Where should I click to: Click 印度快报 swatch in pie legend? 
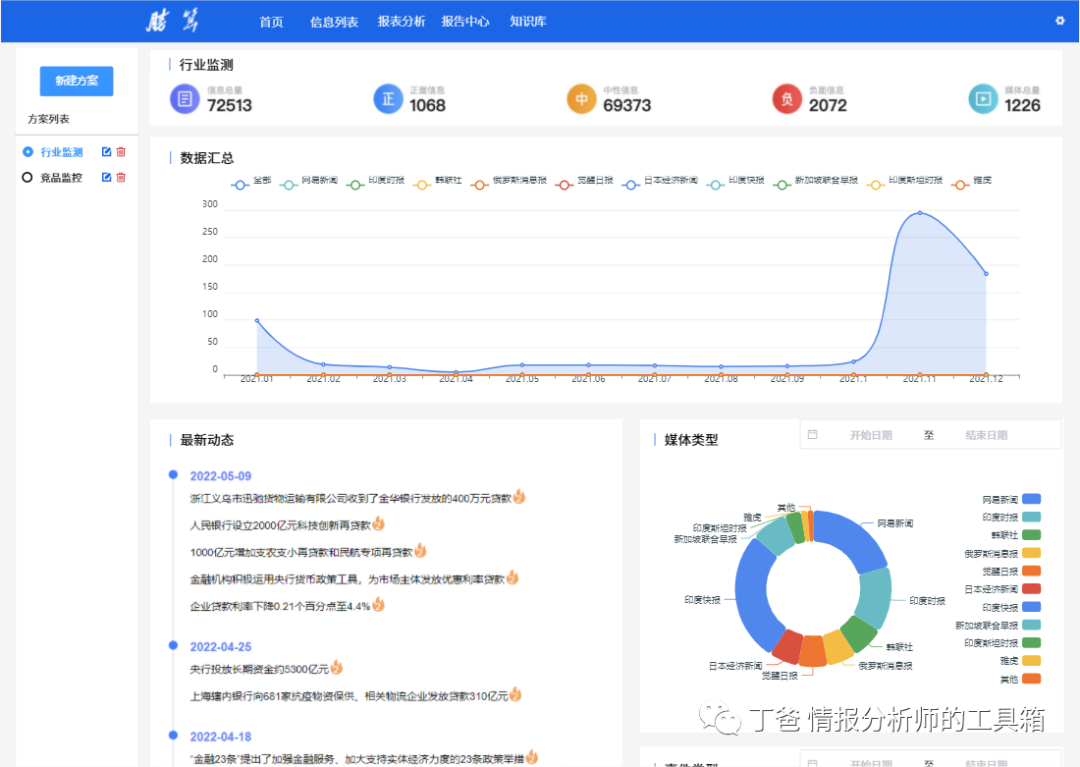[x=1031, y=607]
